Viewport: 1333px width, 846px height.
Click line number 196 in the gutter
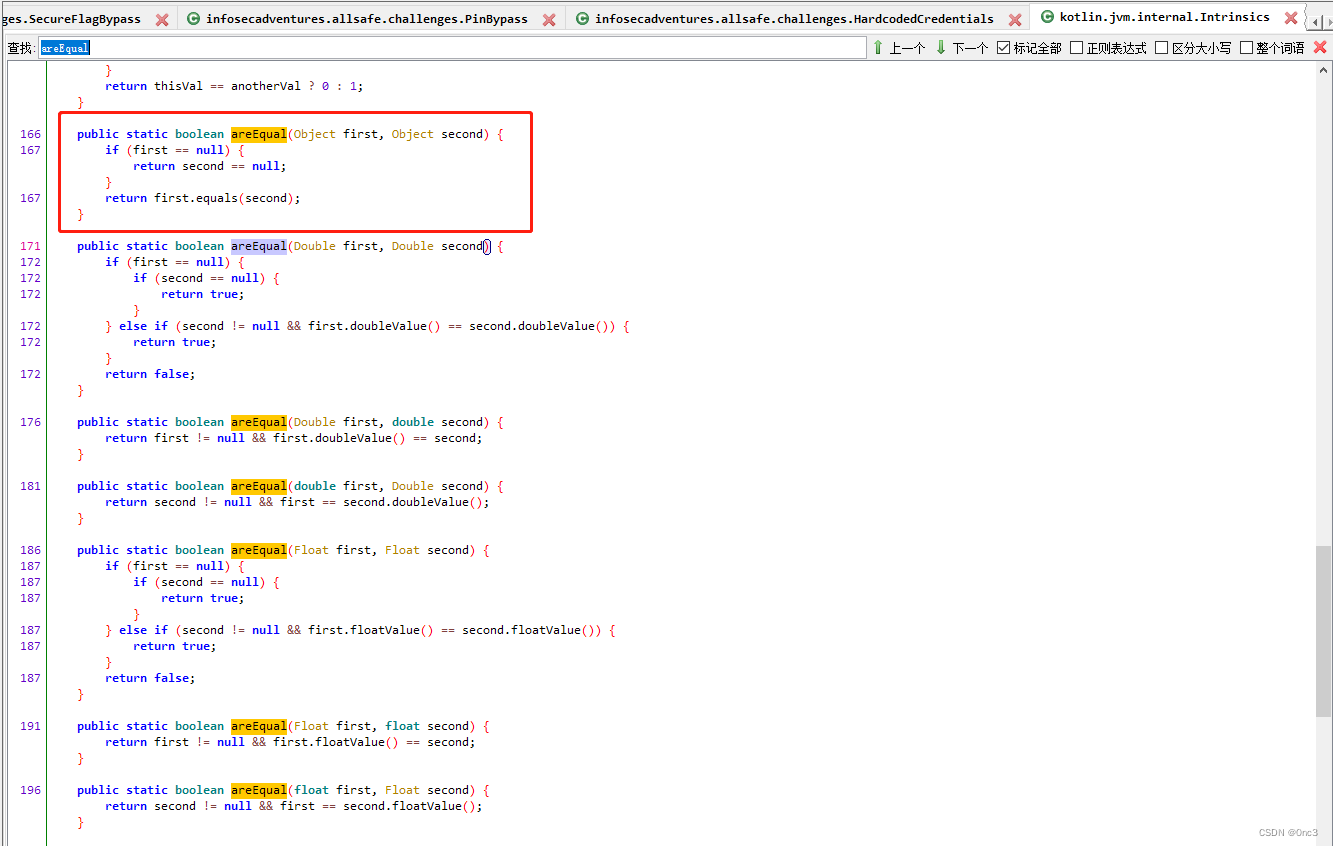point(30,790)
